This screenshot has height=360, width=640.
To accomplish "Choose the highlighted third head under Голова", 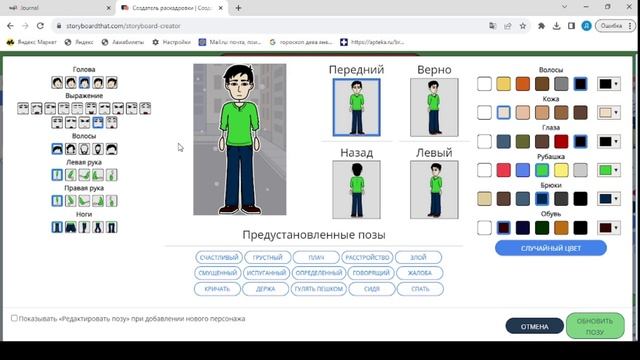I will click(x=84, y=82).
